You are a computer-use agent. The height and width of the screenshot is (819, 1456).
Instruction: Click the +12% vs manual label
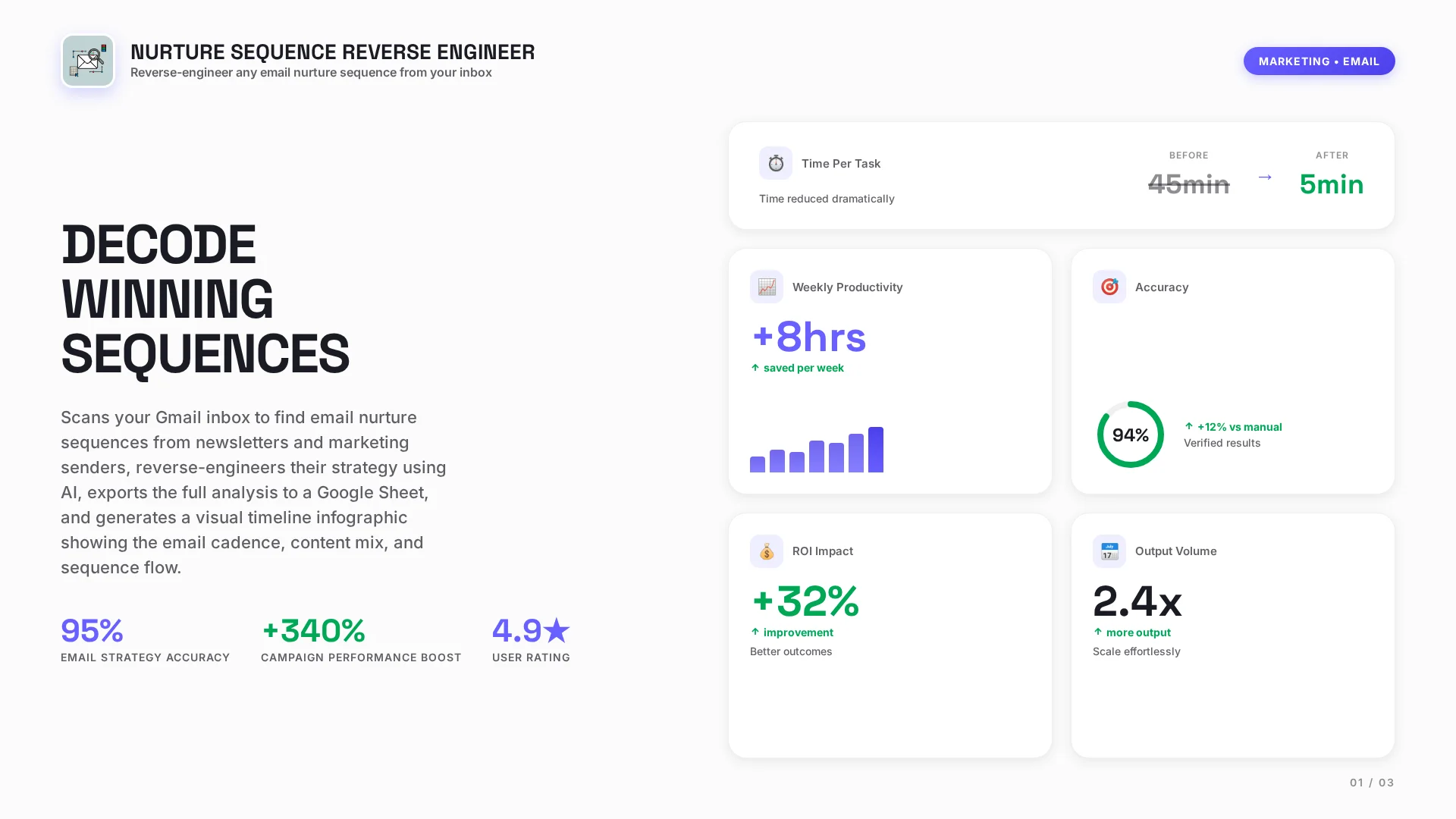point(1239,427)
